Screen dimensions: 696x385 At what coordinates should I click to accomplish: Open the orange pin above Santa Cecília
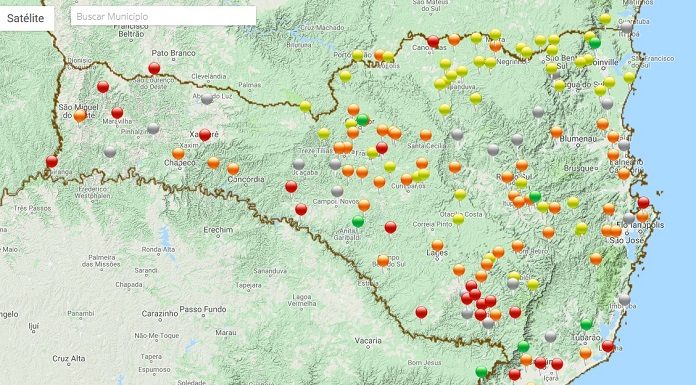pos(426,135)
